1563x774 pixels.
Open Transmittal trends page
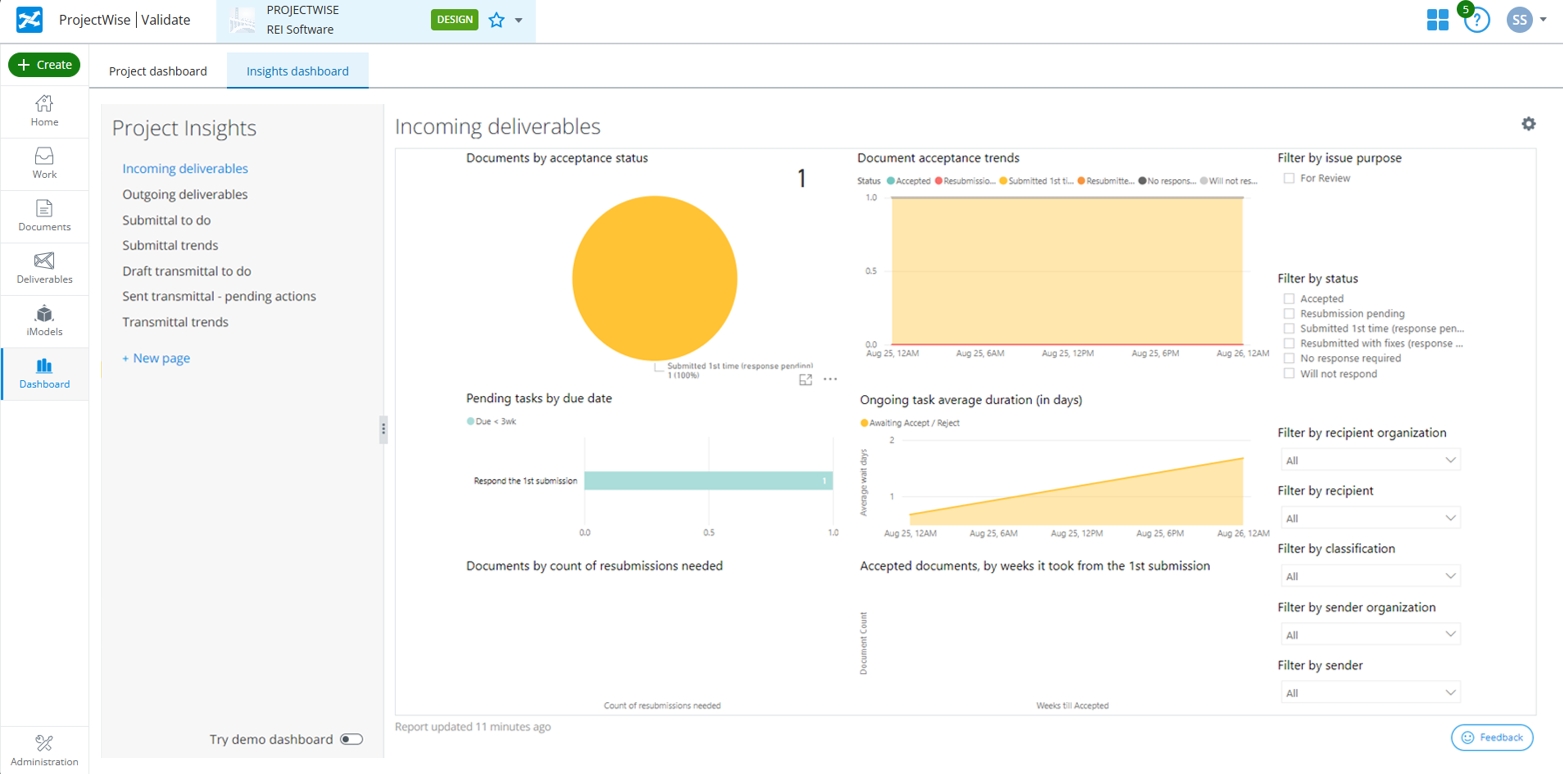175,322
